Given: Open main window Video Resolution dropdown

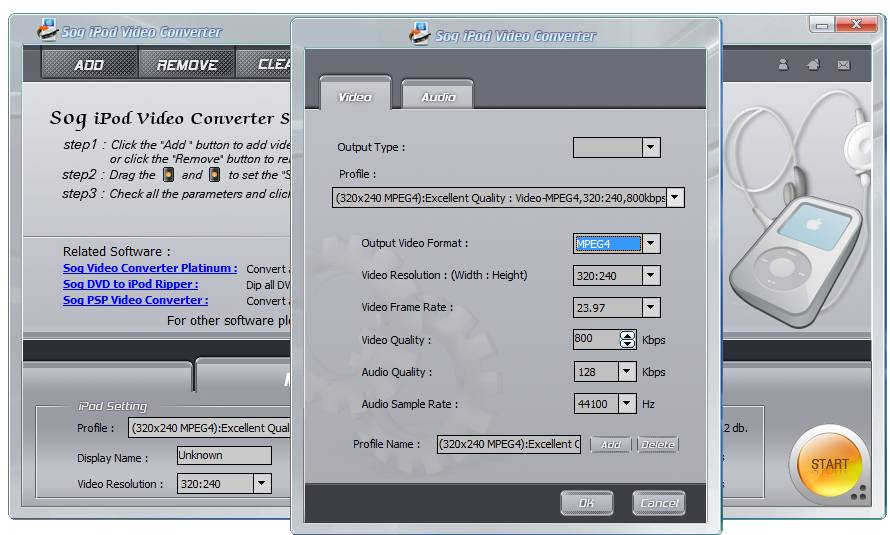Looking at the screenshot, I should coord(262,483).
